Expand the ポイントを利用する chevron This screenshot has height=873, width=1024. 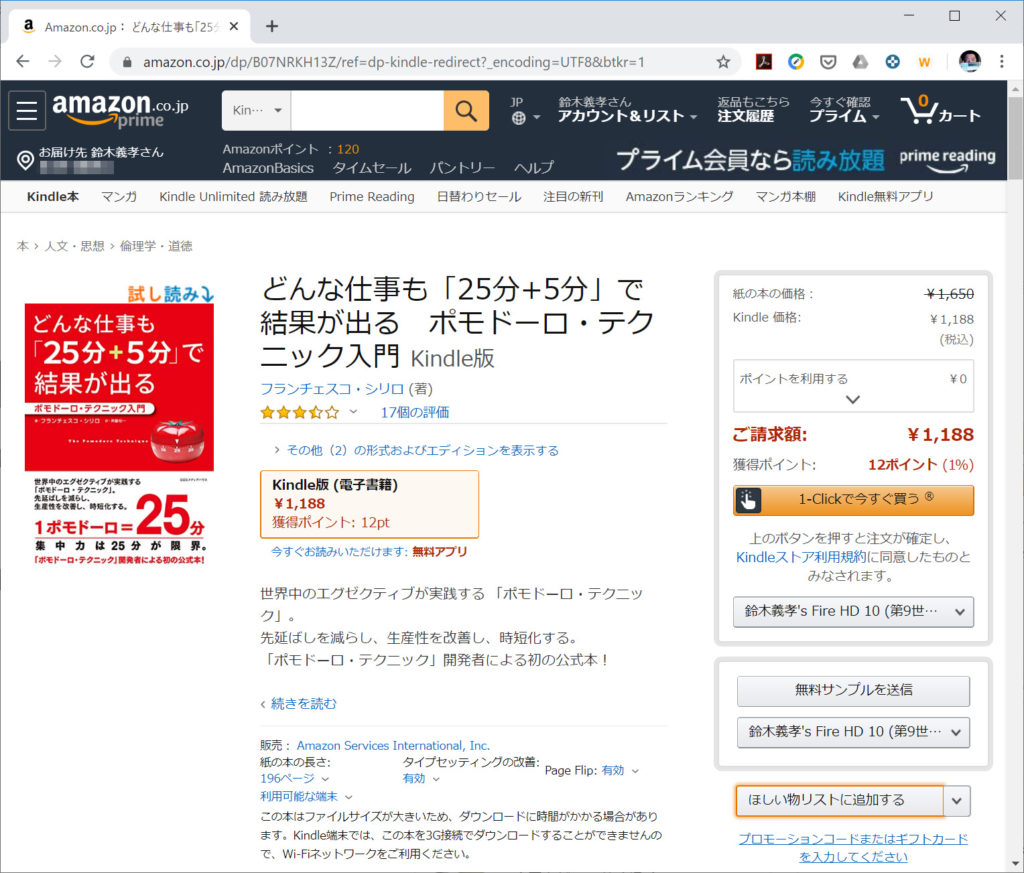tap(853, 400)
